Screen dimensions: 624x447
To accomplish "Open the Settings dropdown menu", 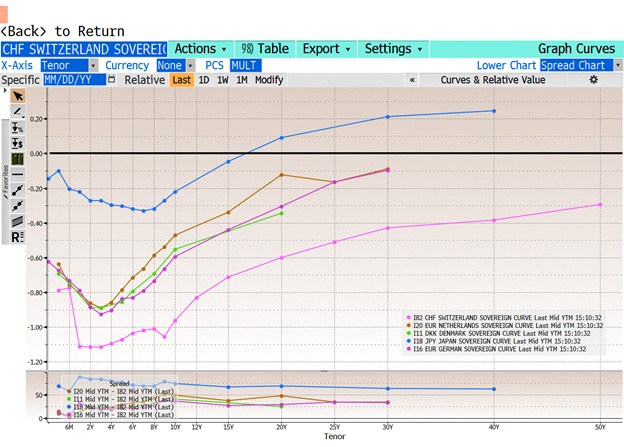I will (393, 49).
